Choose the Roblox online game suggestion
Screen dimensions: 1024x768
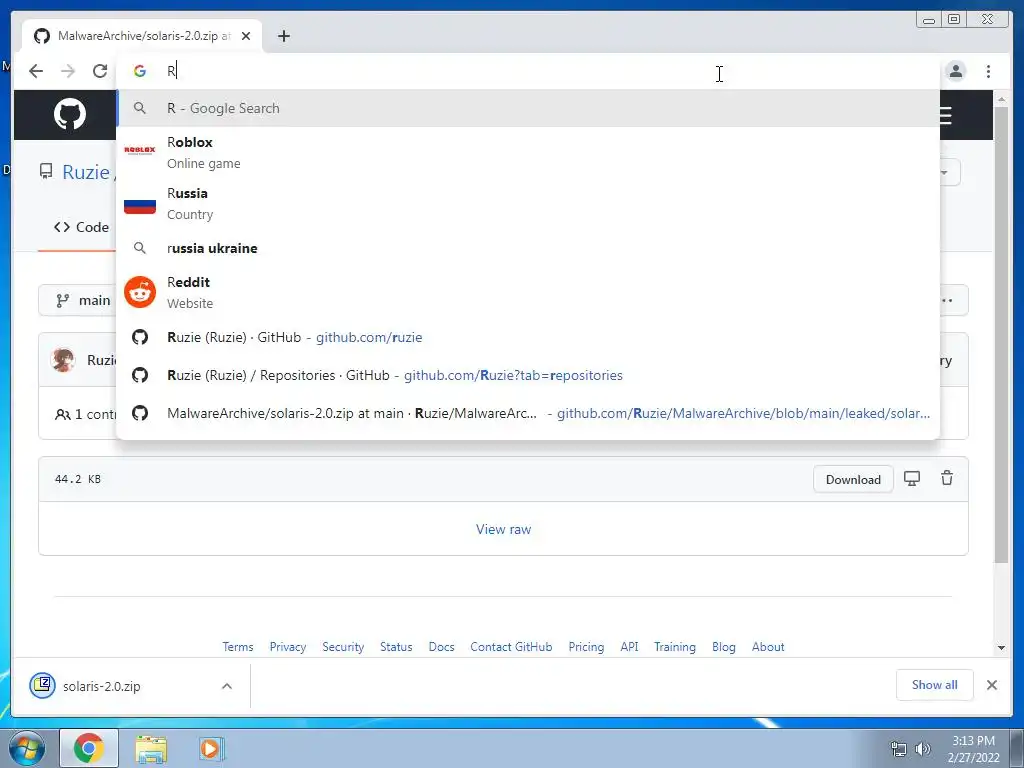coord(528,152)
